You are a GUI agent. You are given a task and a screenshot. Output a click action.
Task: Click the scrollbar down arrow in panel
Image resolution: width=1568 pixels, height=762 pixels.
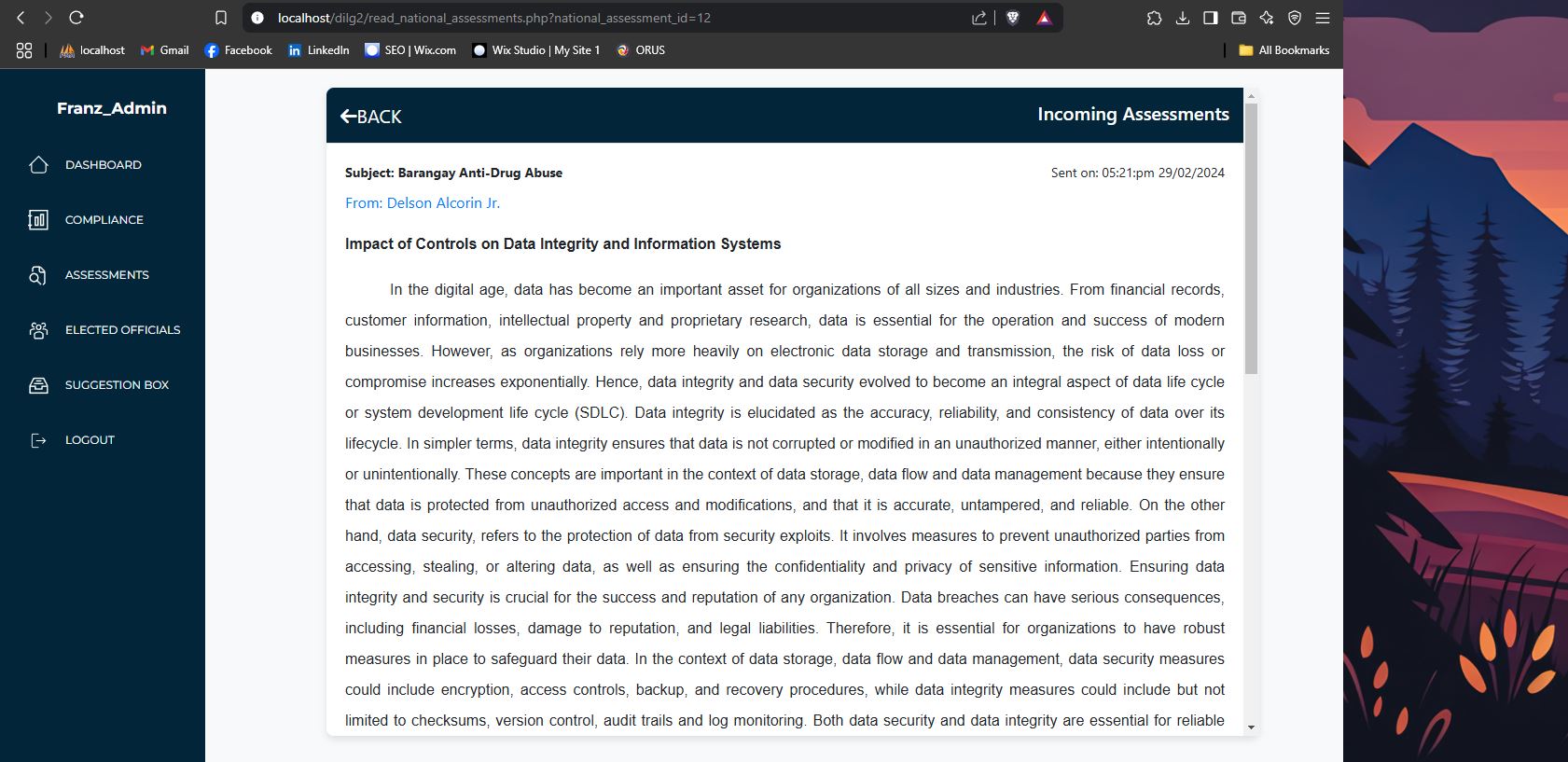click(x=1251, y=727)
